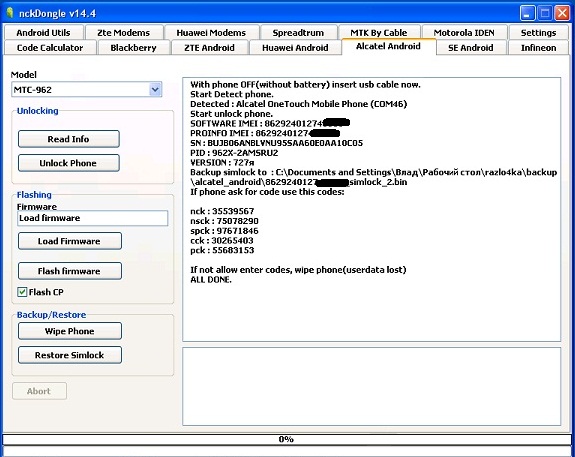Expand the Model dropdown arrow
This screenshot has height=457, width=575.
155,89
